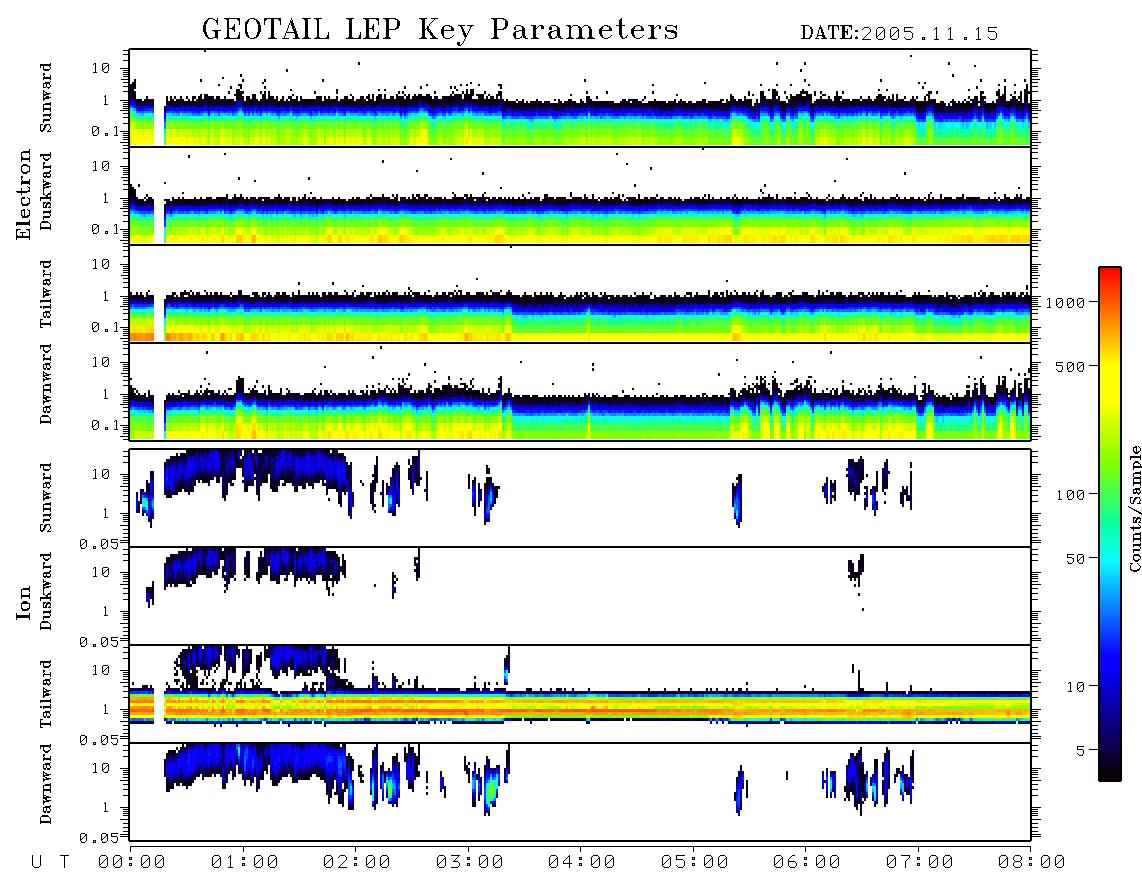Select the Electron Dawnward panel label
The image size is (1142, 880).
coord(46,384)
